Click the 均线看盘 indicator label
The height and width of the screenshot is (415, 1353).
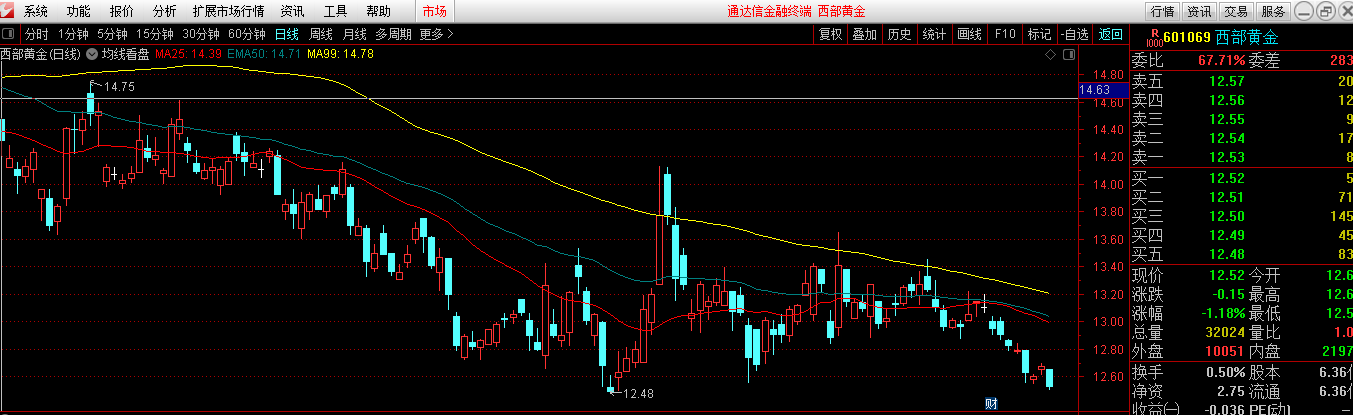point(126,54)
